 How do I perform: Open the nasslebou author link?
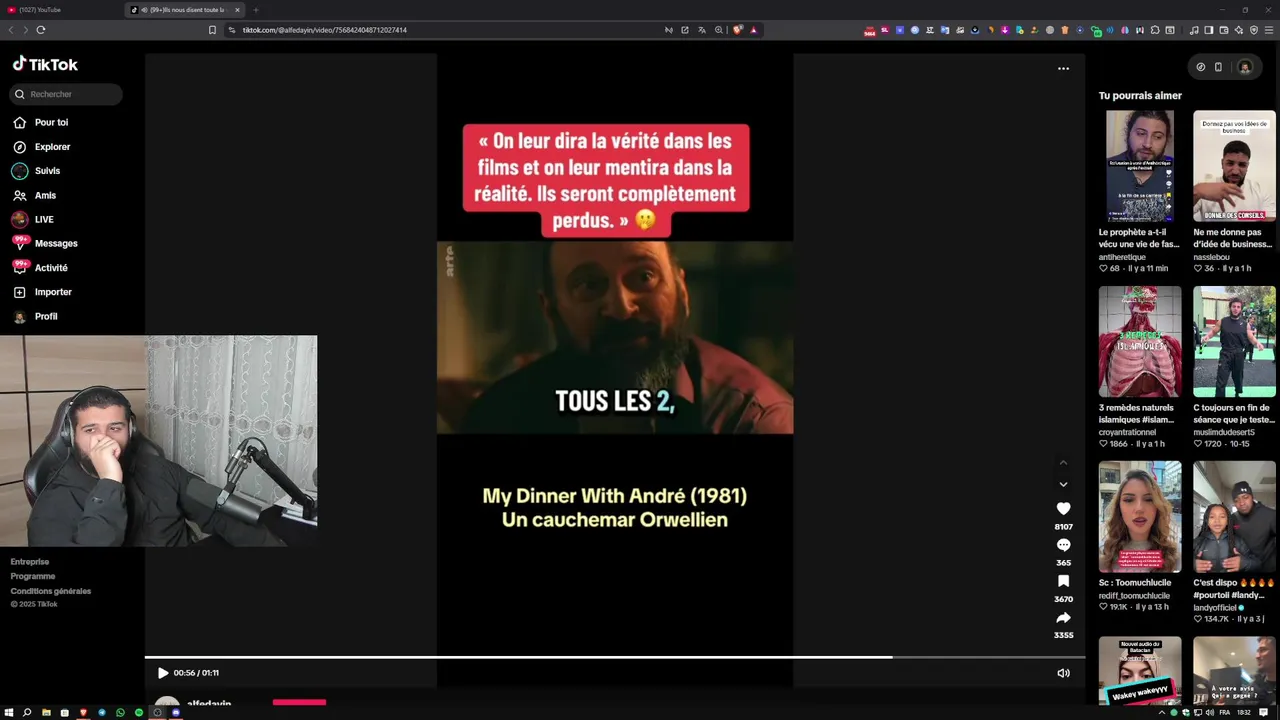click(x=1211, y=257)
